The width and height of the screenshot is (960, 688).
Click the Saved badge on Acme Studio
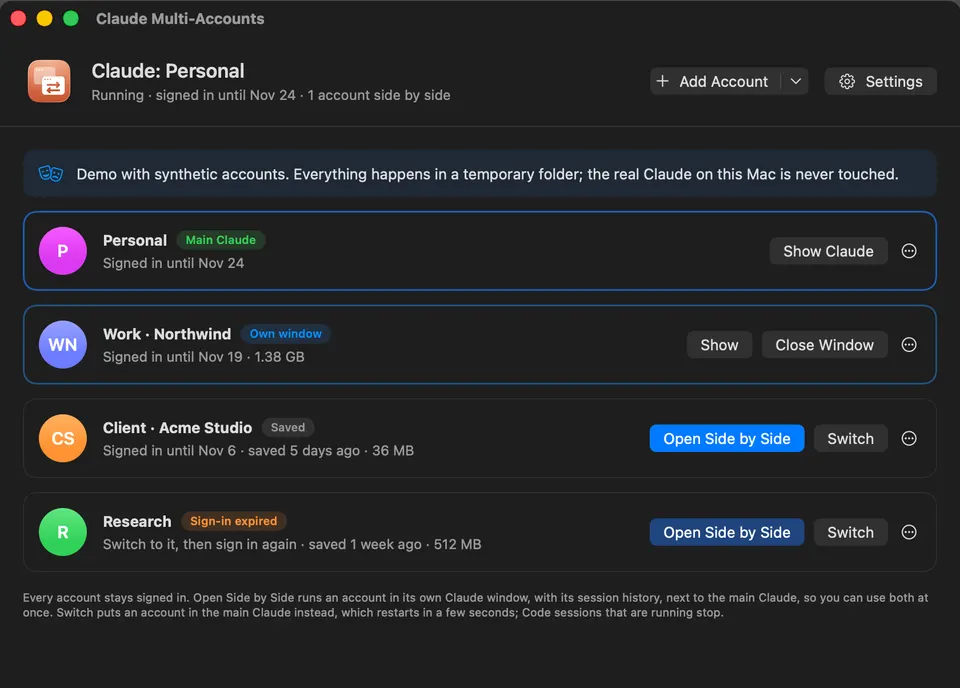click(x=288, y=427)
